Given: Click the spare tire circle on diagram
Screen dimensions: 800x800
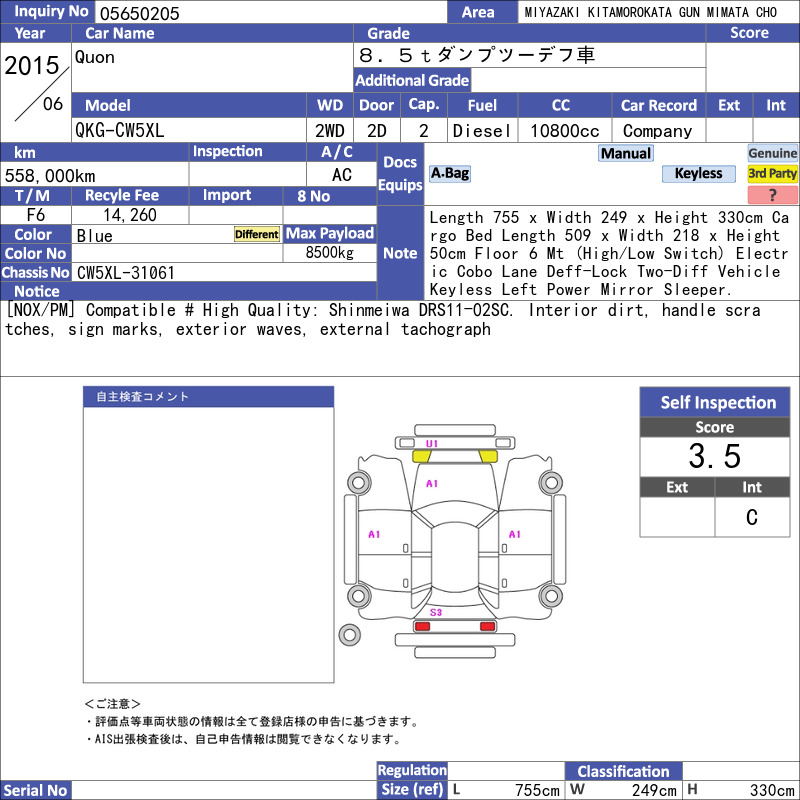Looking at the screenshot, I should tap(349, 635).
